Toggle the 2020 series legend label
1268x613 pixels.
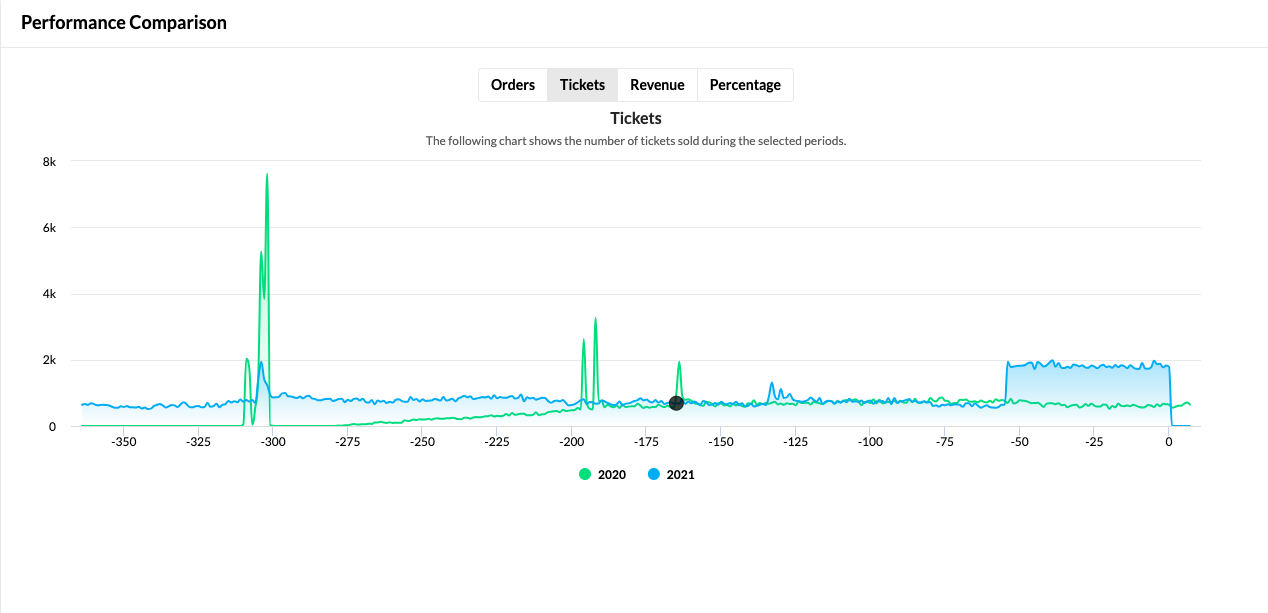[x=612, y=475]
